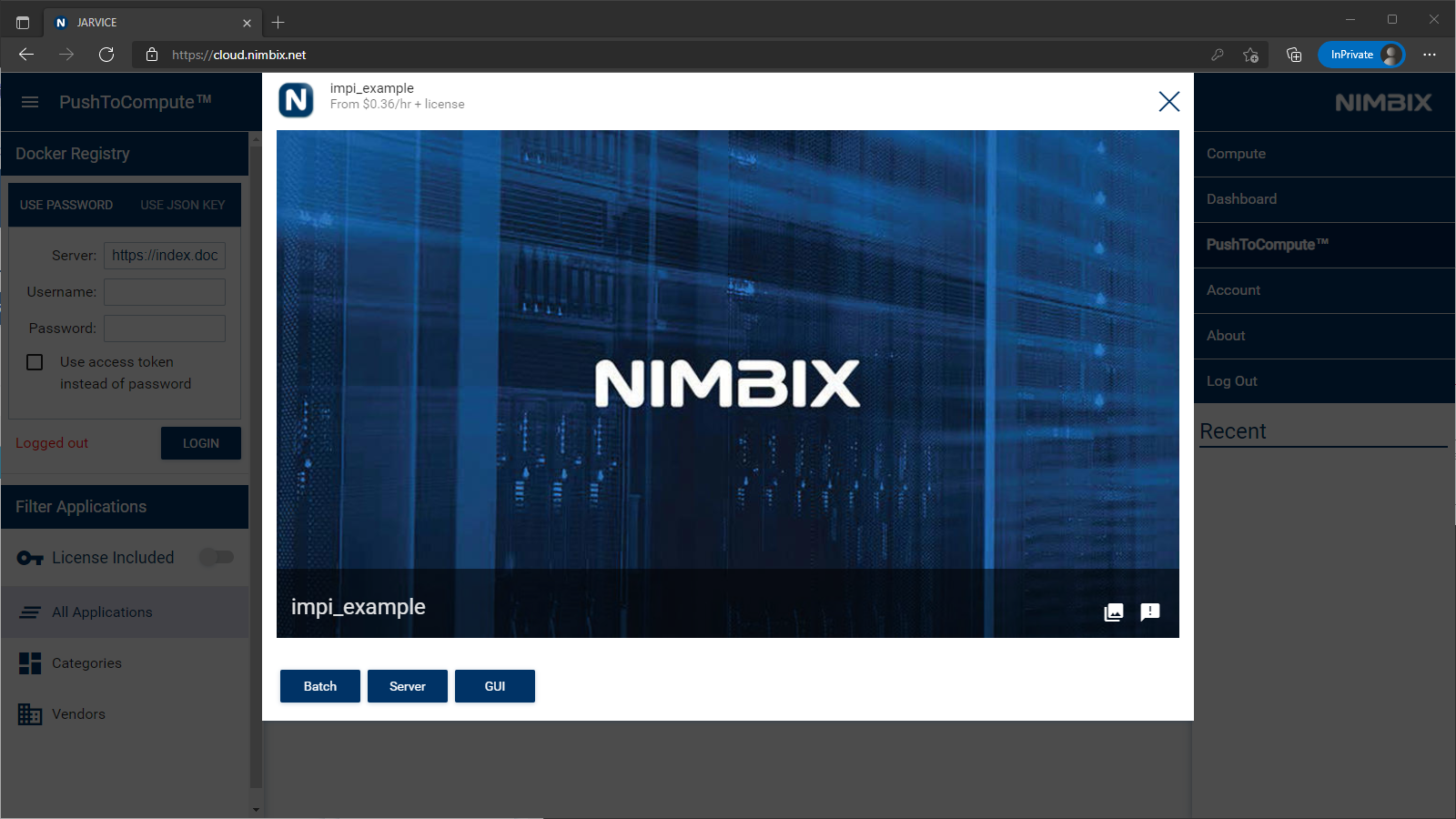The width and height of the screenshot is (1456, 819).
Task: Open Account in right menu
Action: click(1324, 290)
